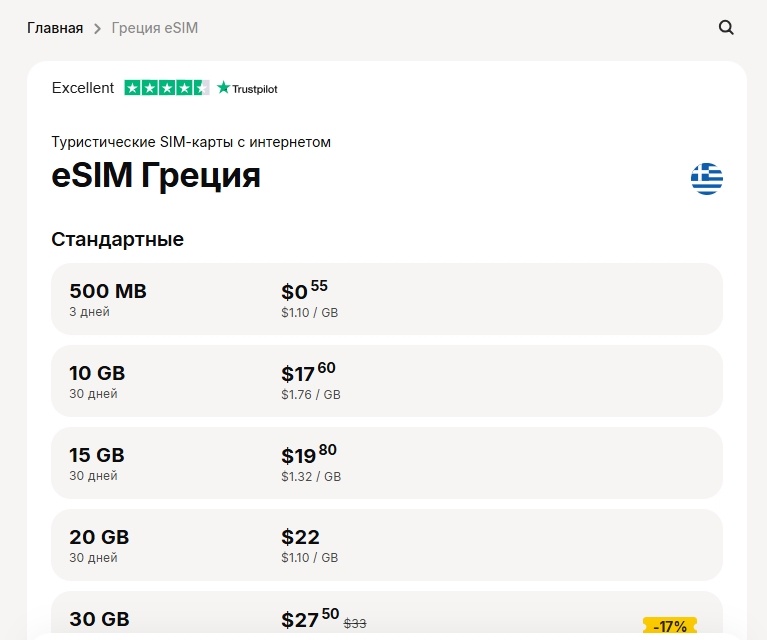Click the $1.32 / GB rate text

tap(311, 477)
